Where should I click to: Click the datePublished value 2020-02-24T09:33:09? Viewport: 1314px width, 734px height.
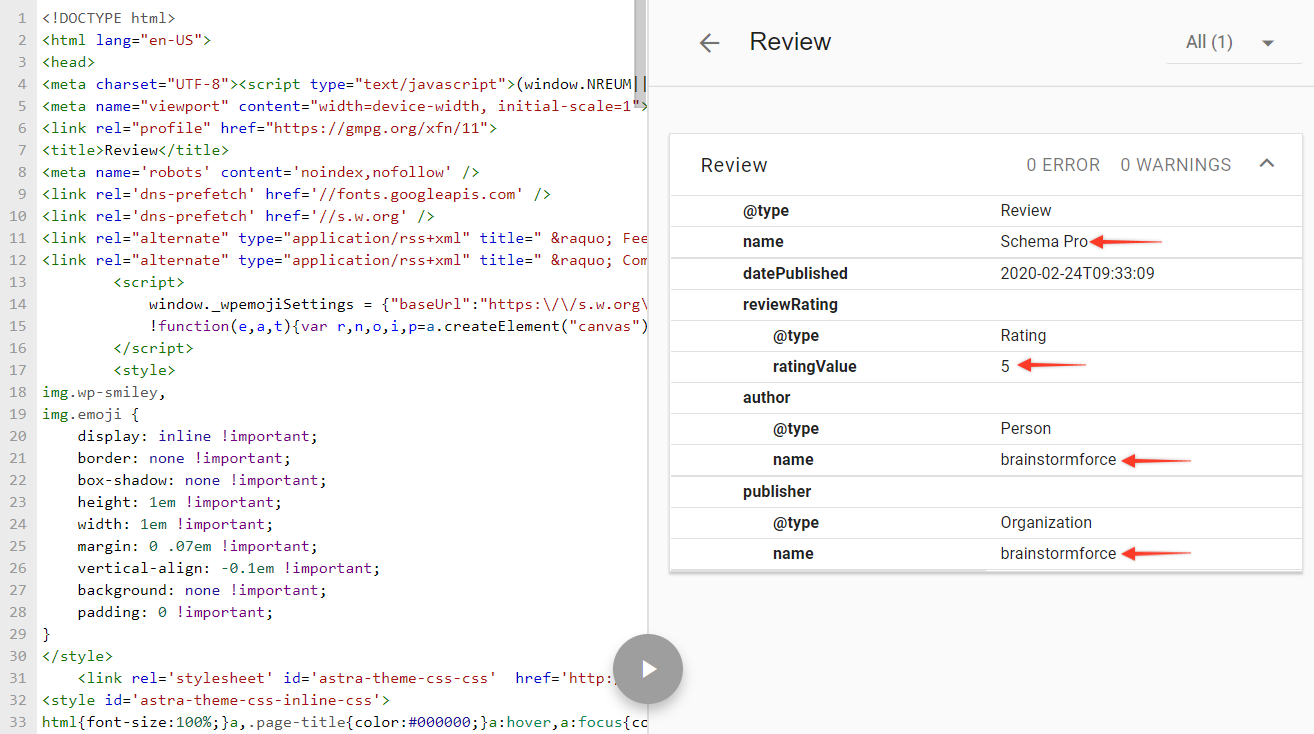tap(1078, 273)
